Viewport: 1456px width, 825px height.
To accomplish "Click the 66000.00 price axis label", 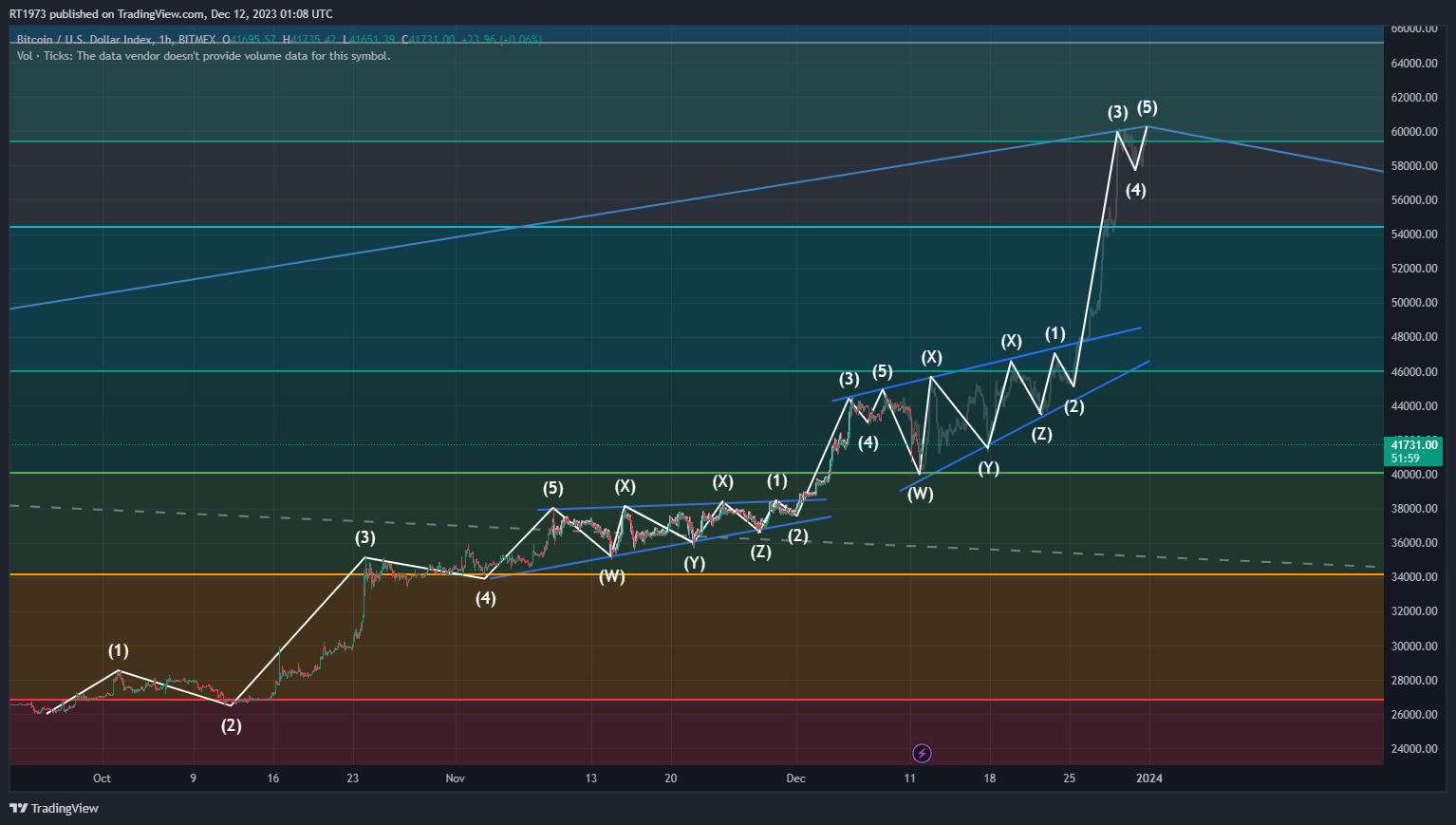I will pyautogui.click(x=1414, y=28).
